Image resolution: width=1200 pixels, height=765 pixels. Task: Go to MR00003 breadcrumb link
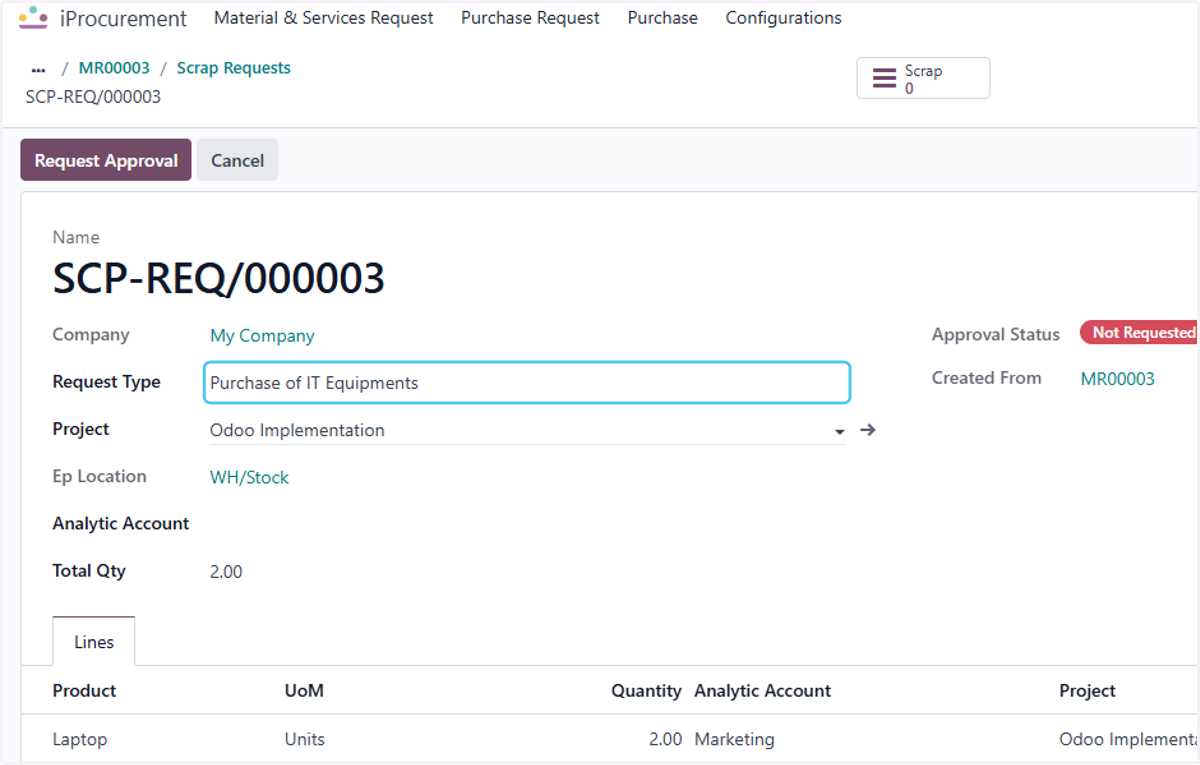coord(114,68)
